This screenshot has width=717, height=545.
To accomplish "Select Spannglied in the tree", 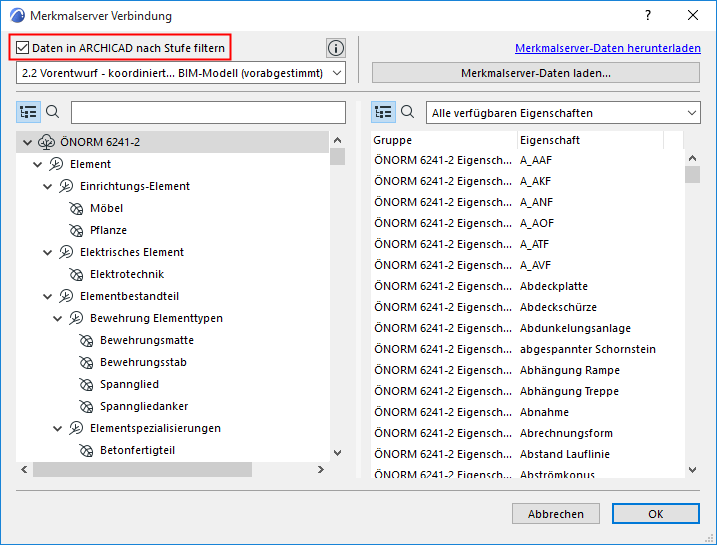I will (129, 385).
